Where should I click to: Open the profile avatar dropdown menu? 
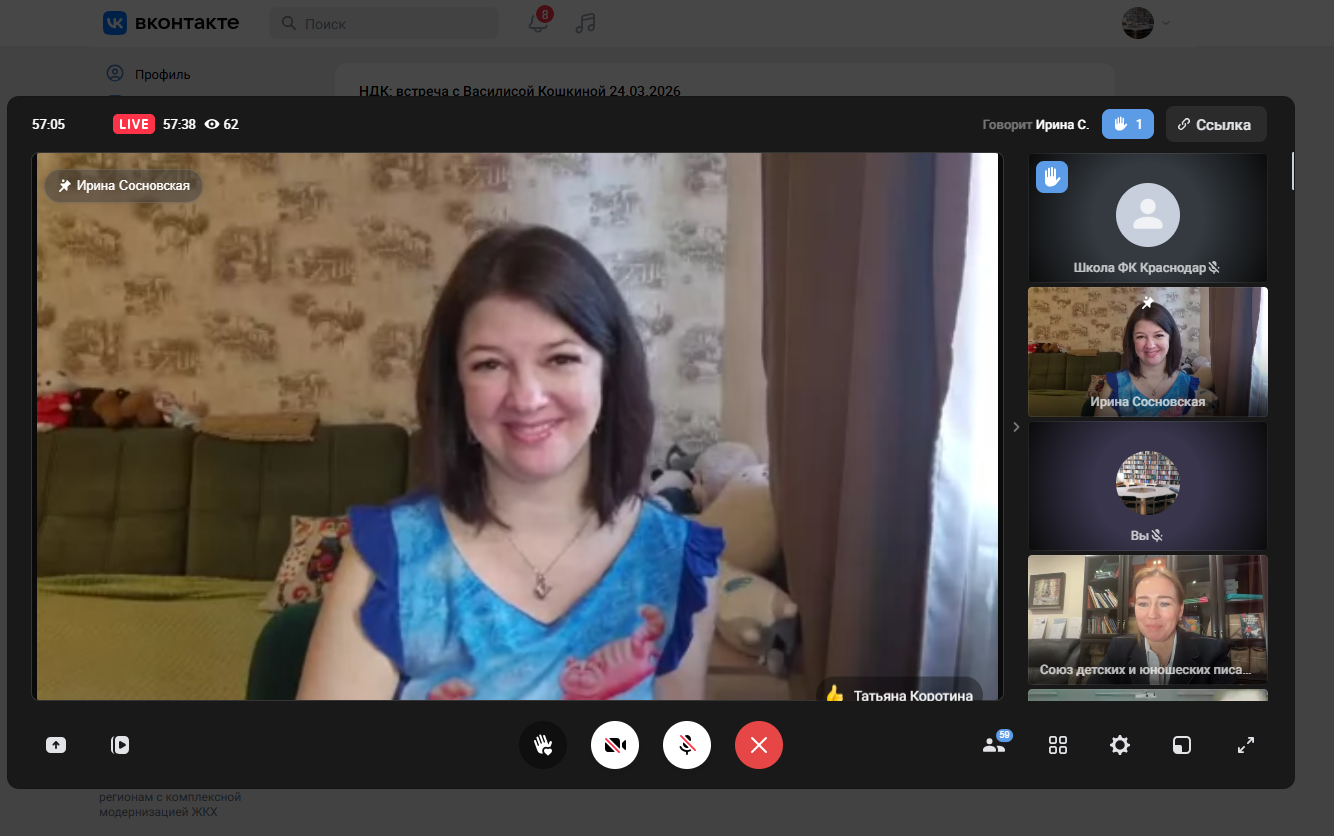click(x=1146, y=23)
